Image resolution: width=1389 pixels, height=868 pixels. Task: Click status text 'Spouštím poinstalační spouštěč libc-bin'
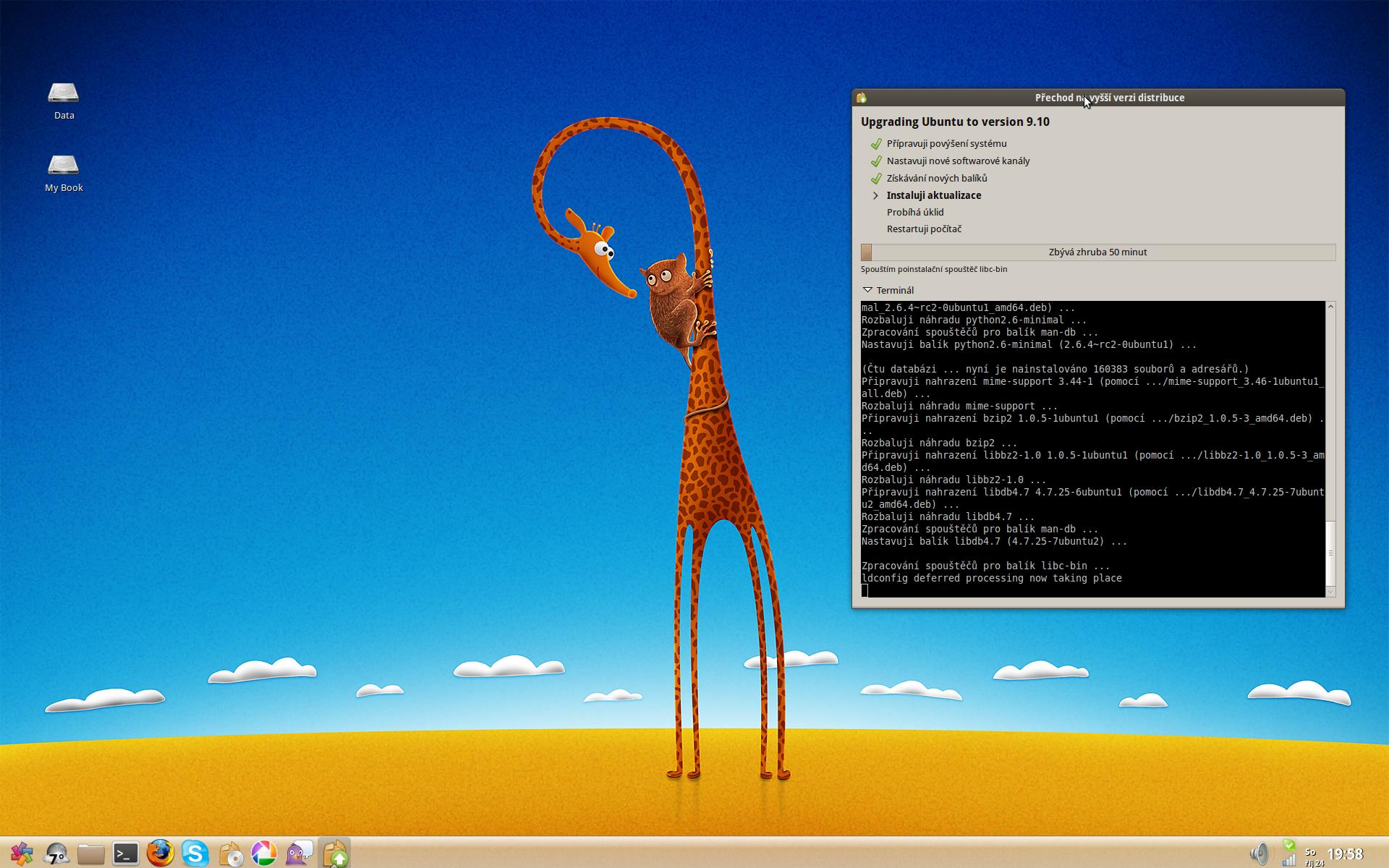pos(934,269)
